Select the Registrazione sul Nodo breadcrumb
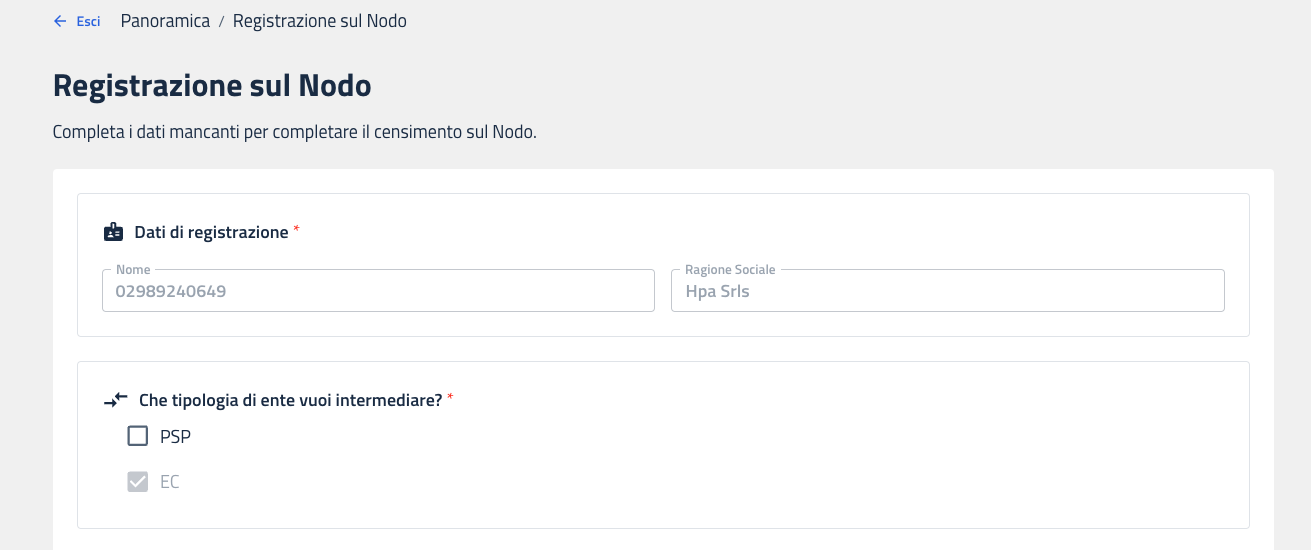1311x550 pixels. click(319, 21)
